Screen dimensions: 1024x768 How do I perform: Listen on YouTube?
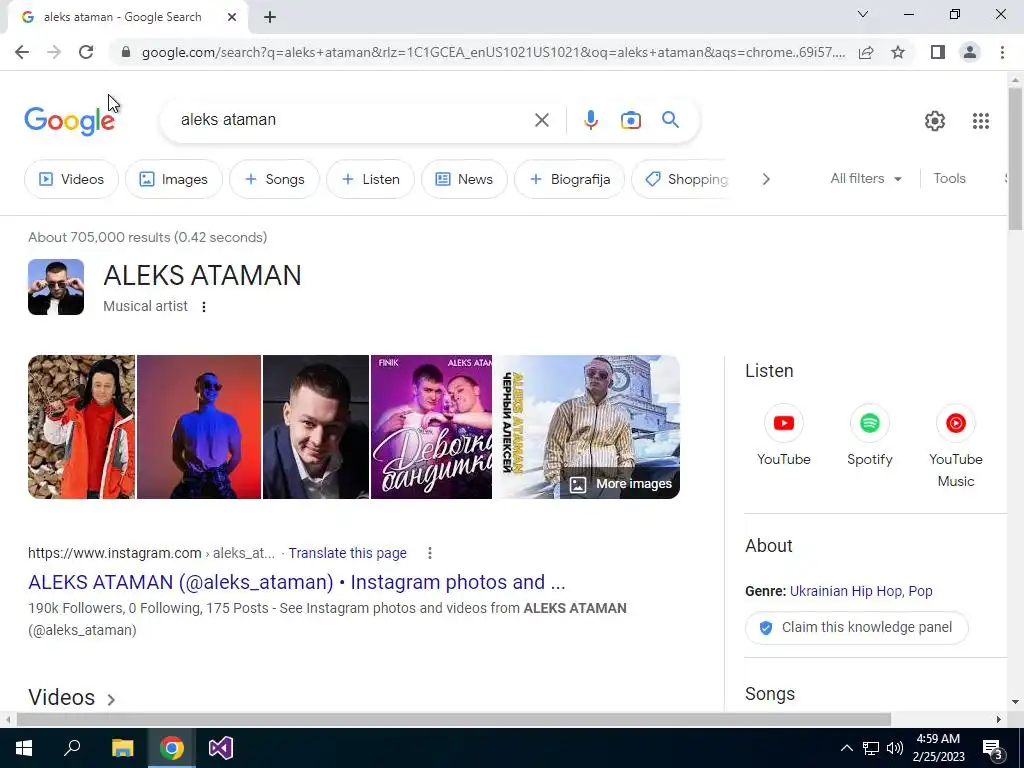click(784, 436)
